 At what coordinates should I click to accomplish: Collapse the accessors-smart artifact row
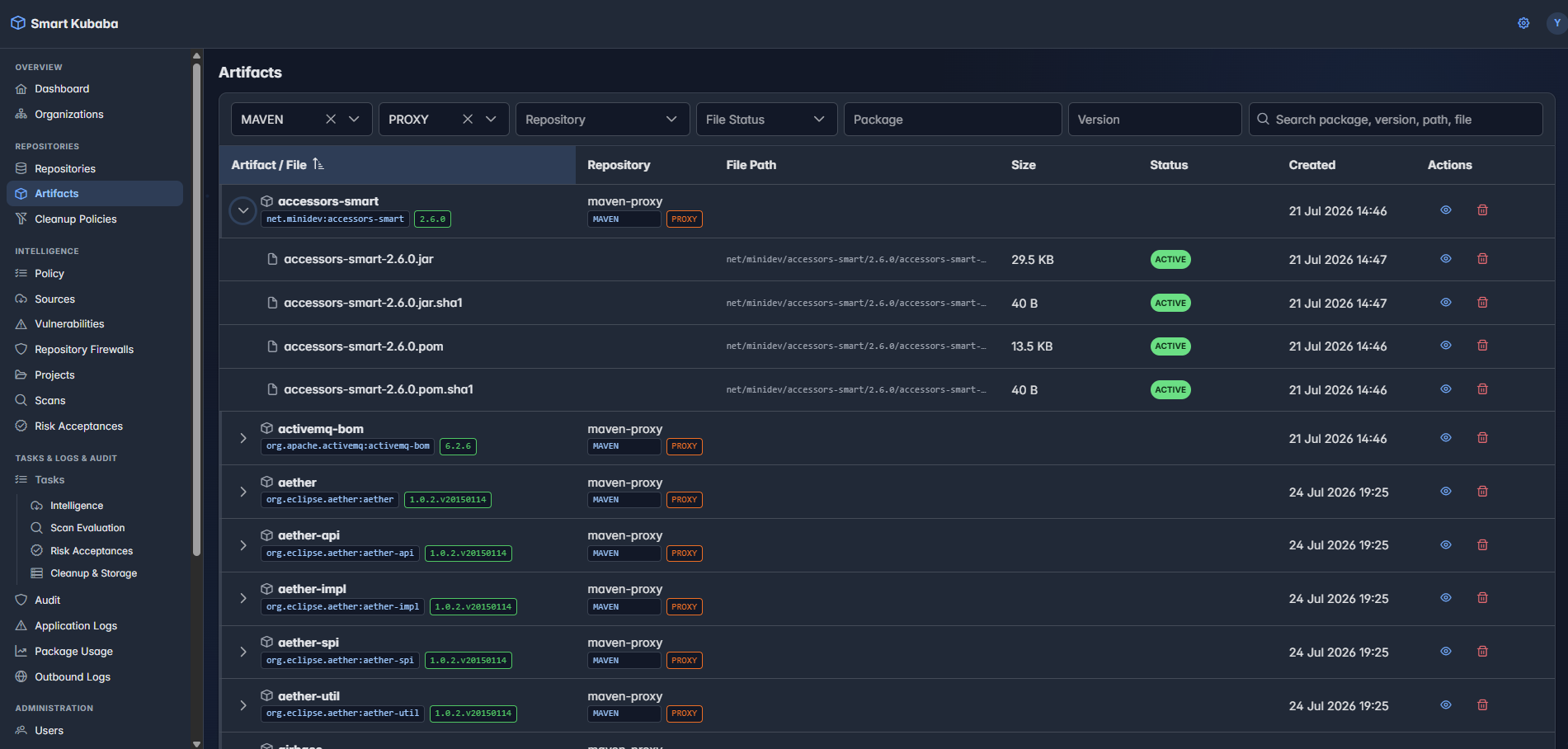[242, 210]
